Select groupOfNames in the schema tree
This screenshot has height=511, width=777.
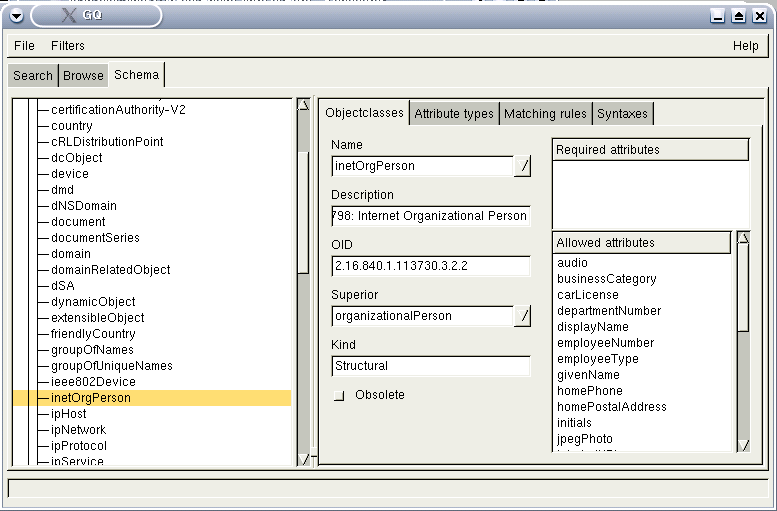coord(92,350)
